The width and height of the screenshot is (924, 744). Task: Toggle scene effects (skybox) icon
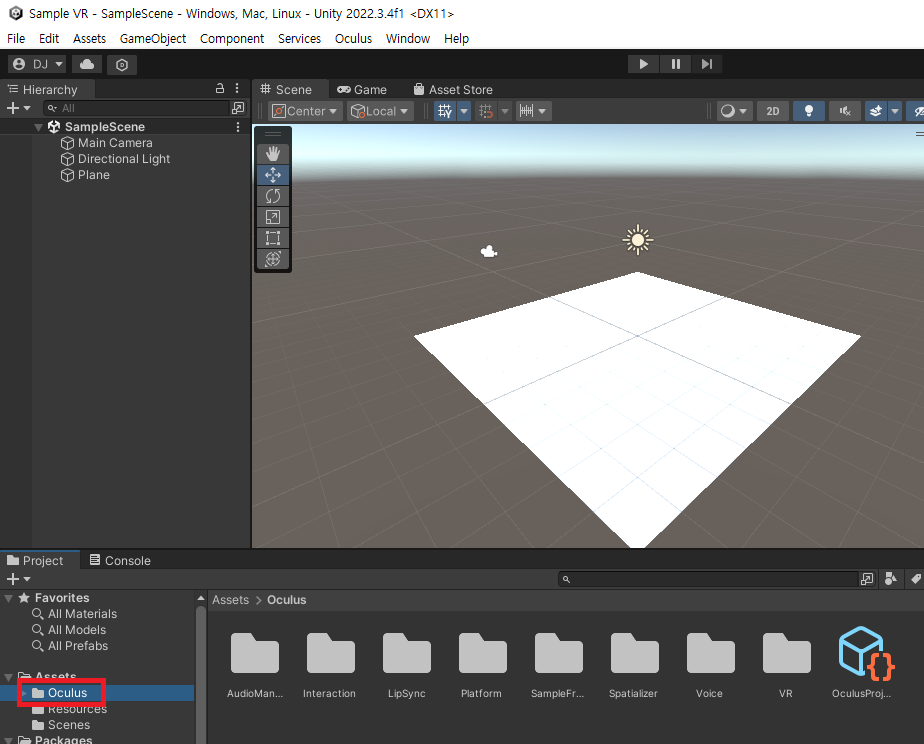(x=876, y=111)
